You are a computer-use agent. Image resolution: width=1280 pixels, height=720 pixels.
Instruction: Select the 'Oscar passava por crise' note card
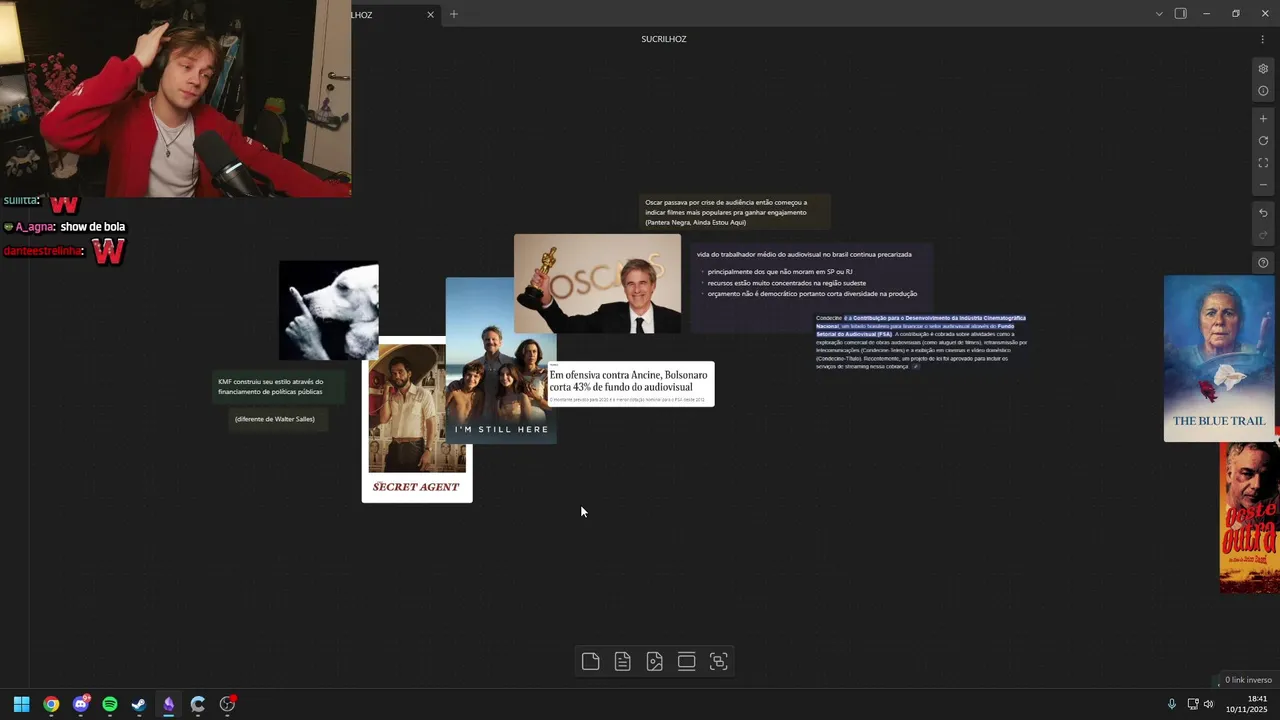coord(735,212)
